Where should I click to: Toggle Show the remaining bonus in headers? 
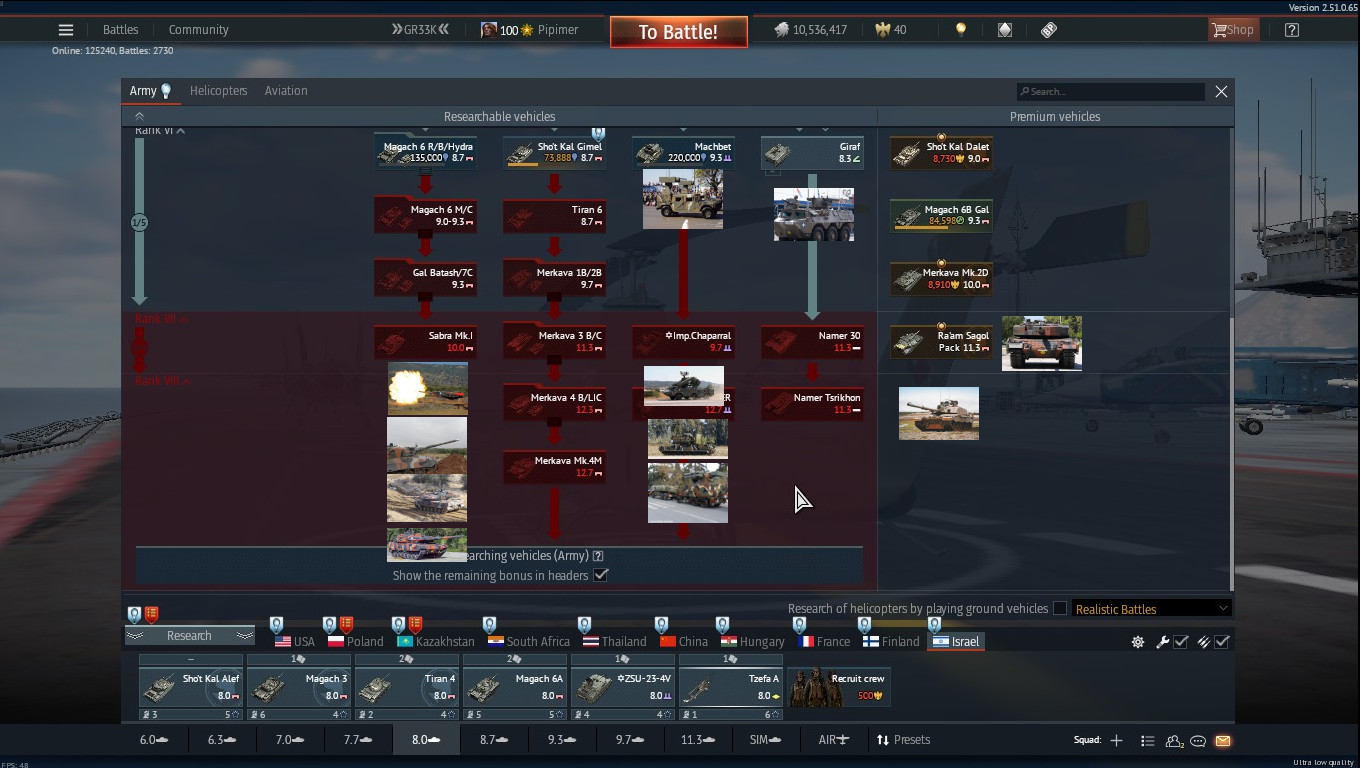(x=601, y=575)
